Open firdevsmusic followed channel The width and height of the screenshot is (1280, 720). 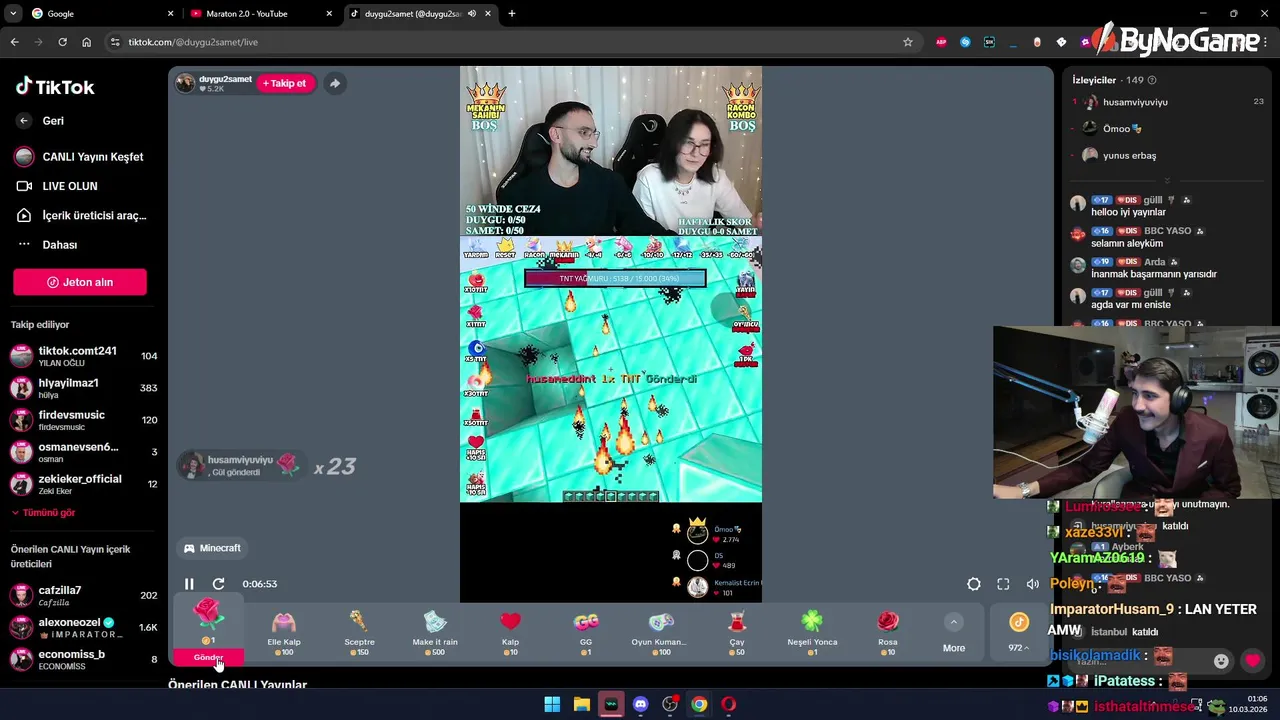84,420
